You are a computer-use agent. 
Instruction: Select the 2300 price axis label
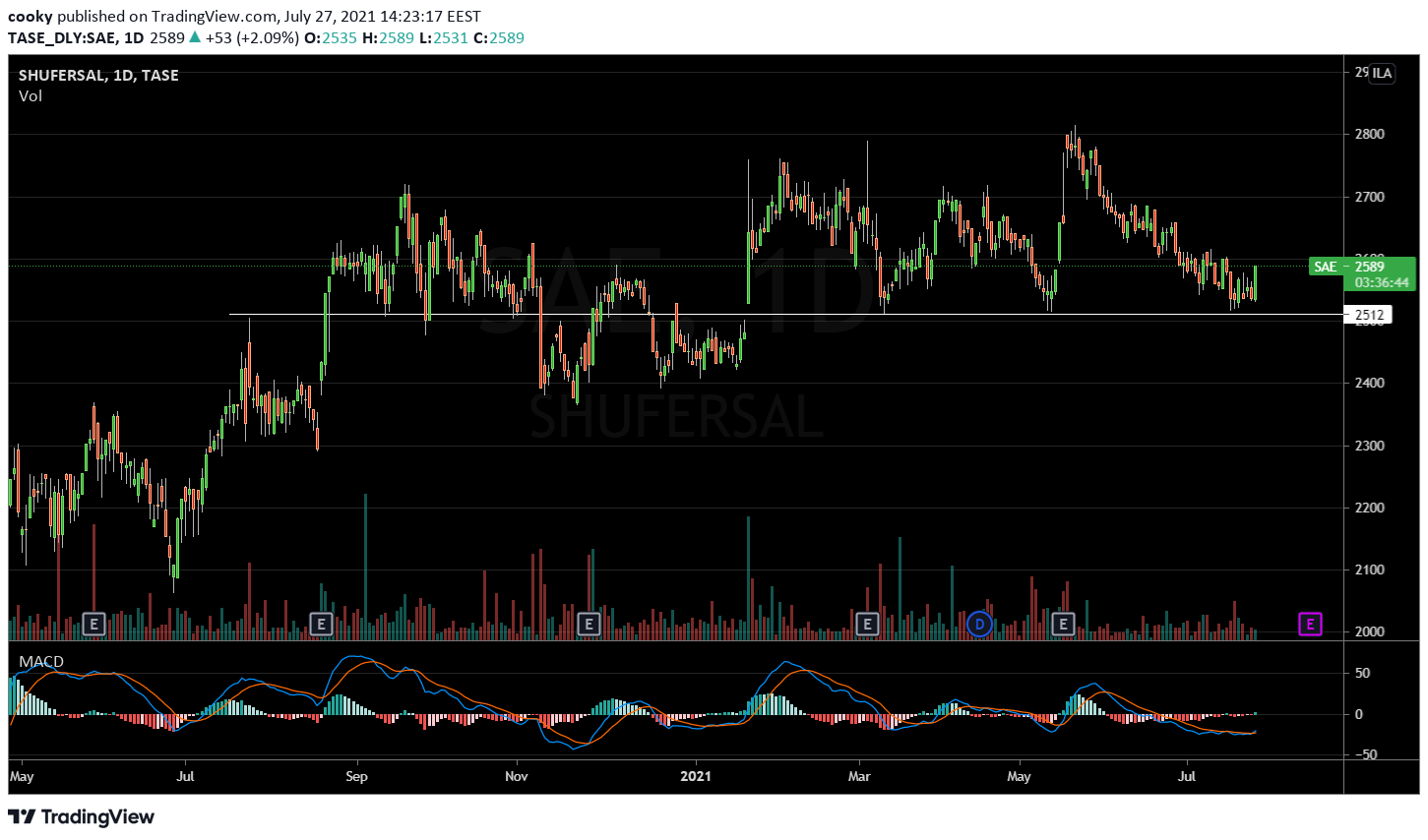pyautogui.click(x=1369, y=447)
